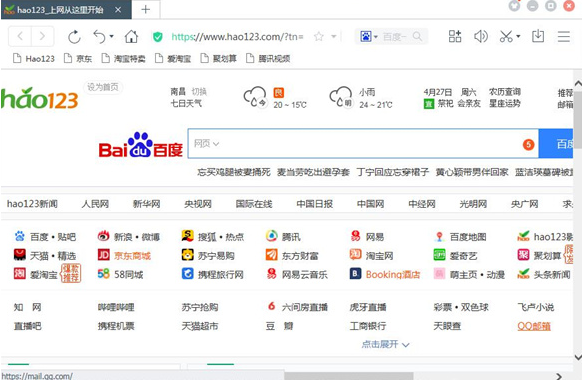Viewport: 582px width, 382px height.
Task: Bookmark page with the star icon
Action: click(319, 36)
